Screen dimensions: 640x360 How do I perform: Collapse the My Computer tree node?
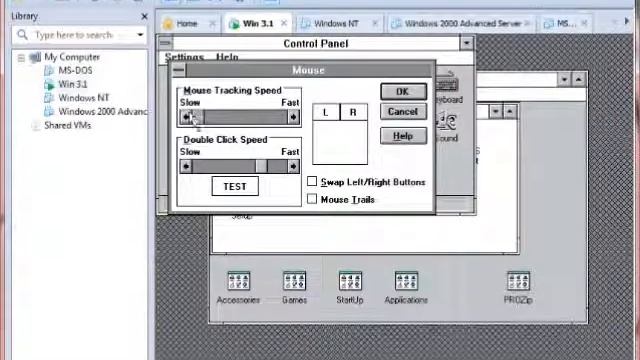[x=21, y=58]
